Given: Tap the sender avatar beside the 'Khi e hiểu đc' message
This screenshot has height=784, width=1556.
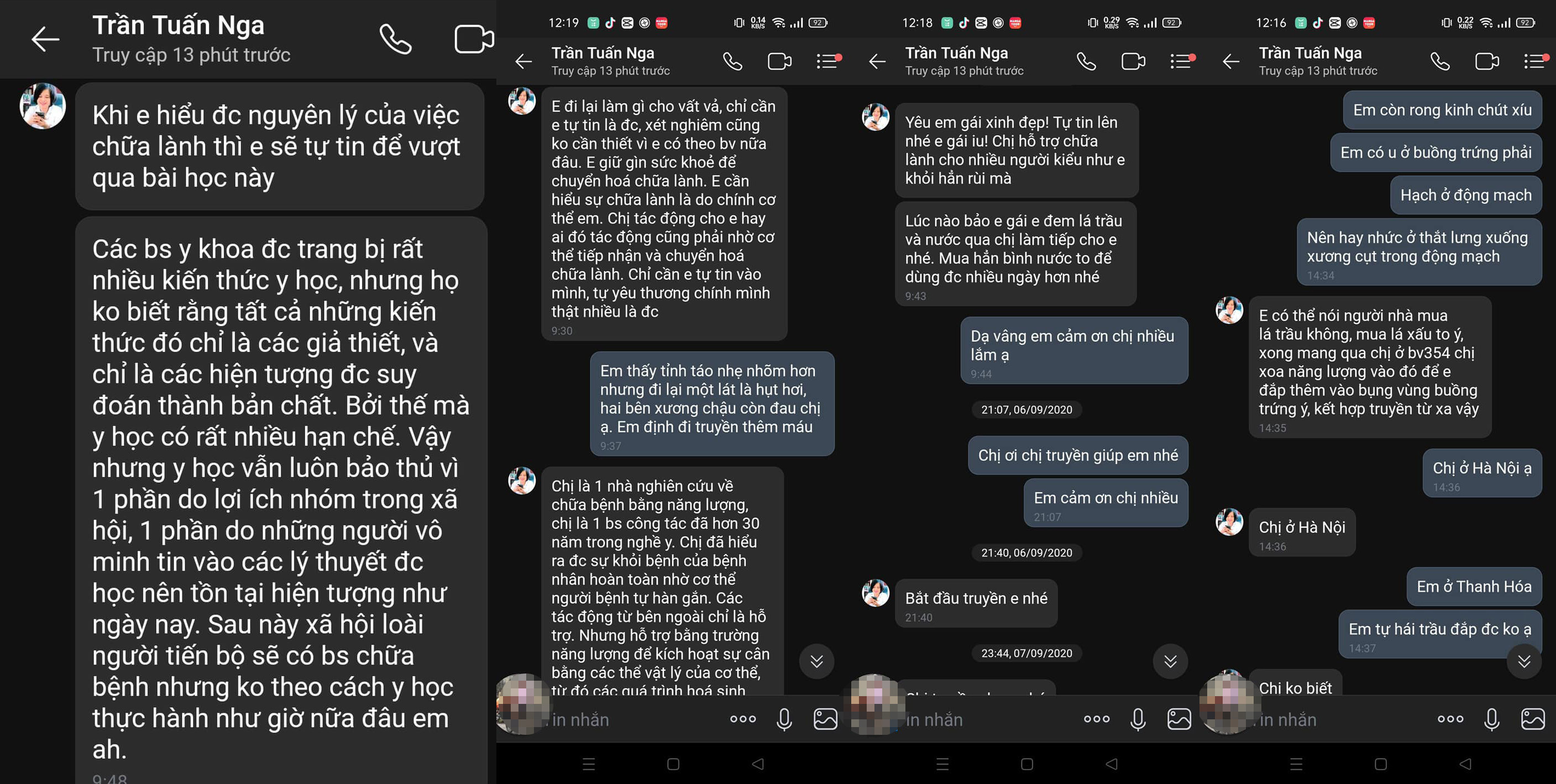Looking at the screenshot, I should [x=42, y=106].
